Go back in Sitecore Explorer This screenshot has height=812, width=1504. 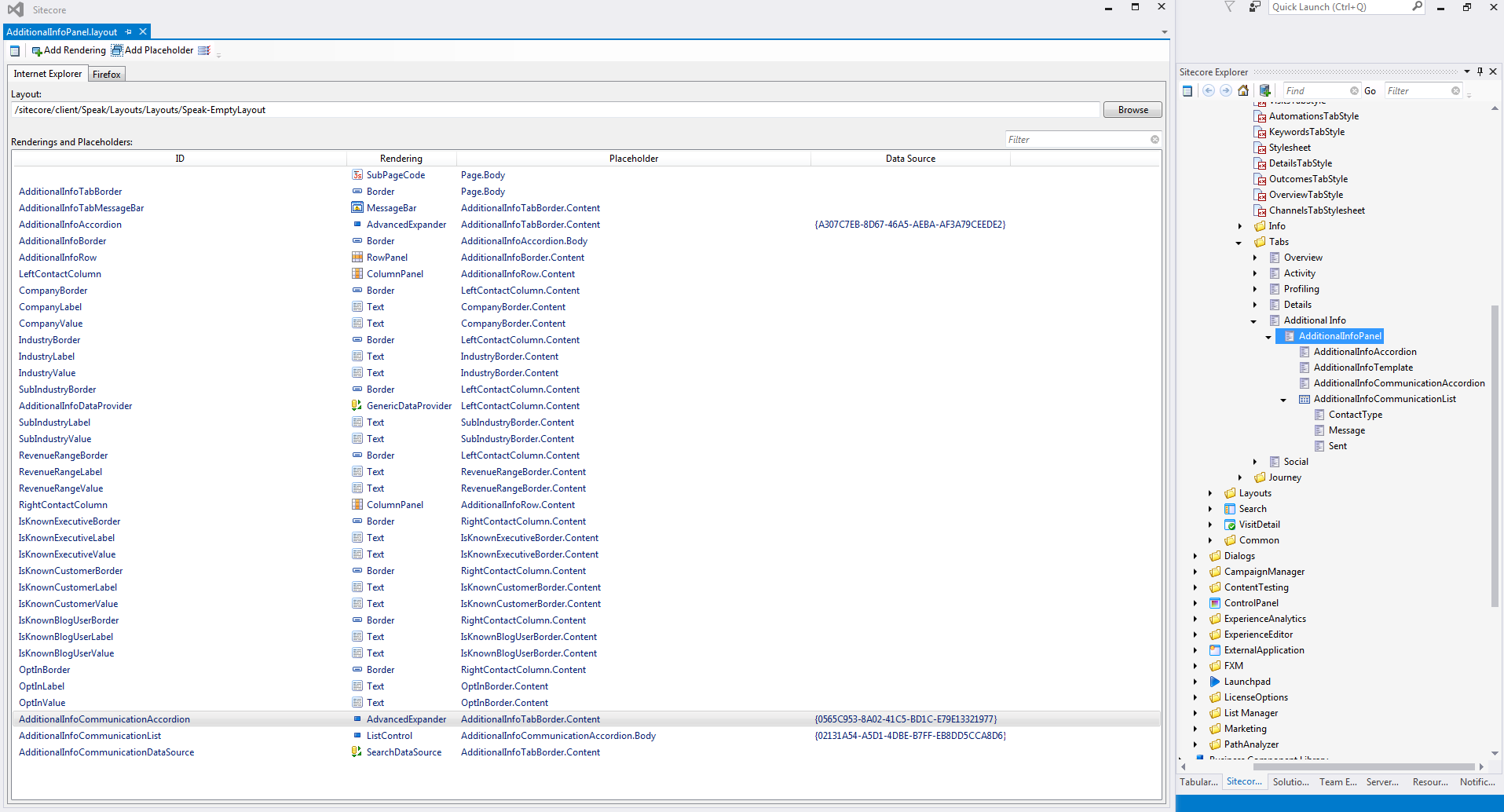click(x=1209, y=91)
